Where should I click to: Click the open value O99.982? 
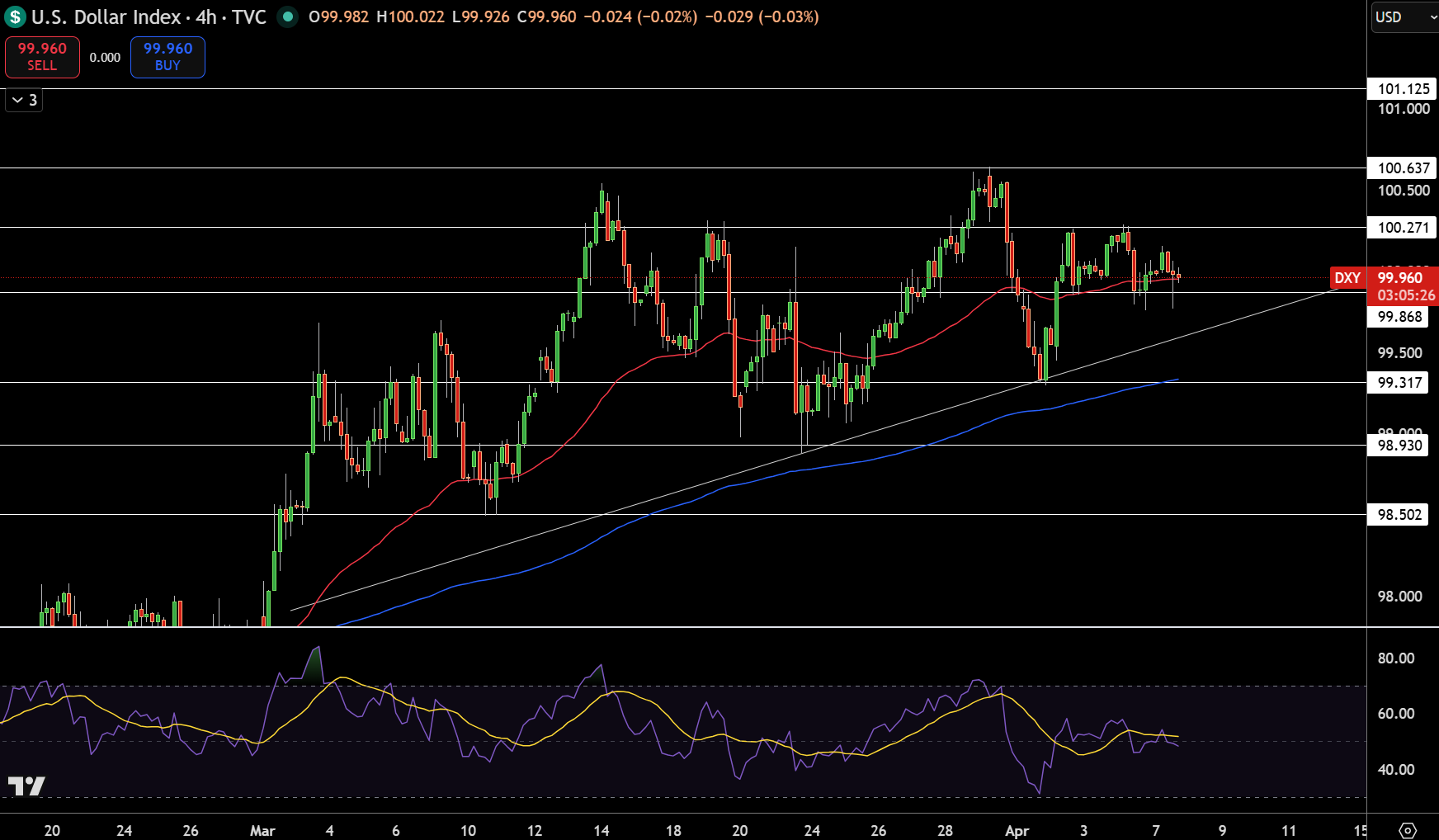pyautogui.click(x=338, y=17)
